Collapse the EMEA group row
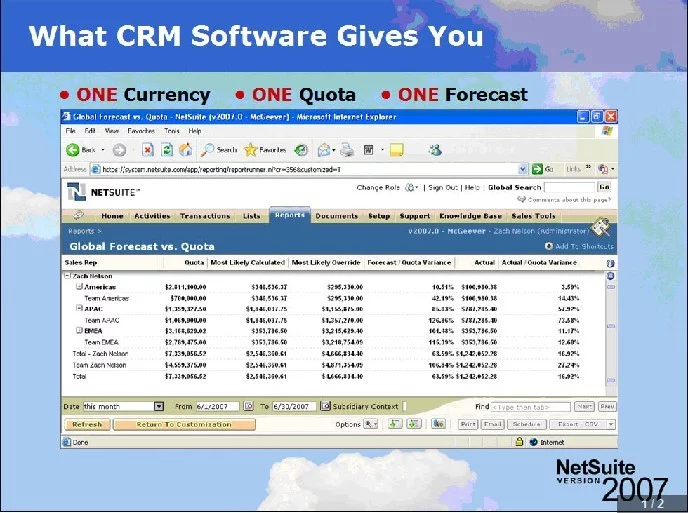 [x=79, y=330]
